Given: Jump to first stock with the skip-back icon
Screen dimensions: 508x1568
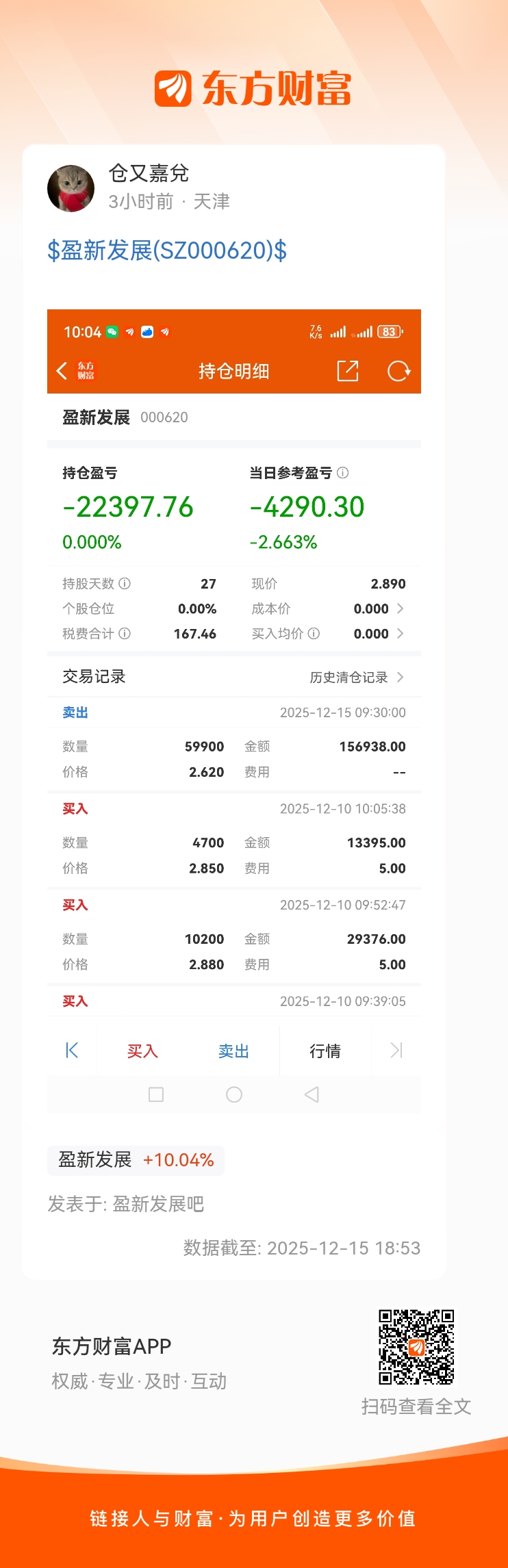Looking at the screenshot, I should pos(72,1051).
